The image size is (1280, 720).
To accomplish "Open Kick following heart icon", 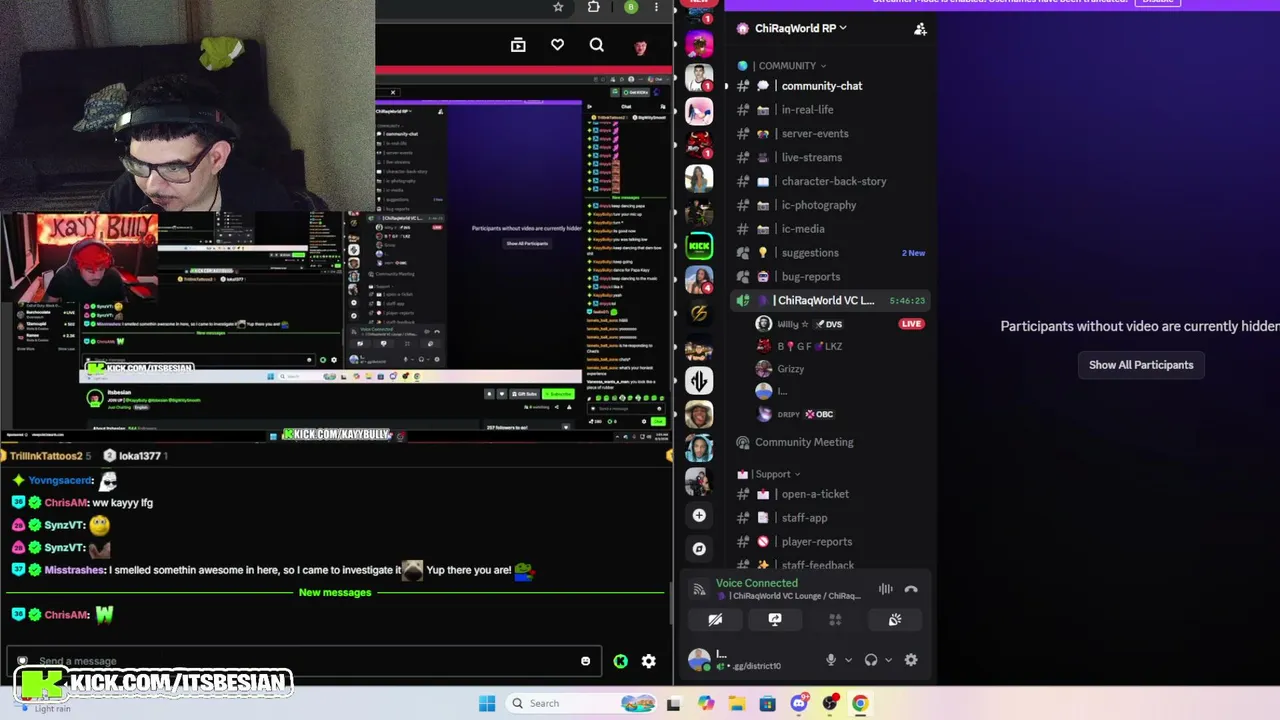I will click(557, 45).
